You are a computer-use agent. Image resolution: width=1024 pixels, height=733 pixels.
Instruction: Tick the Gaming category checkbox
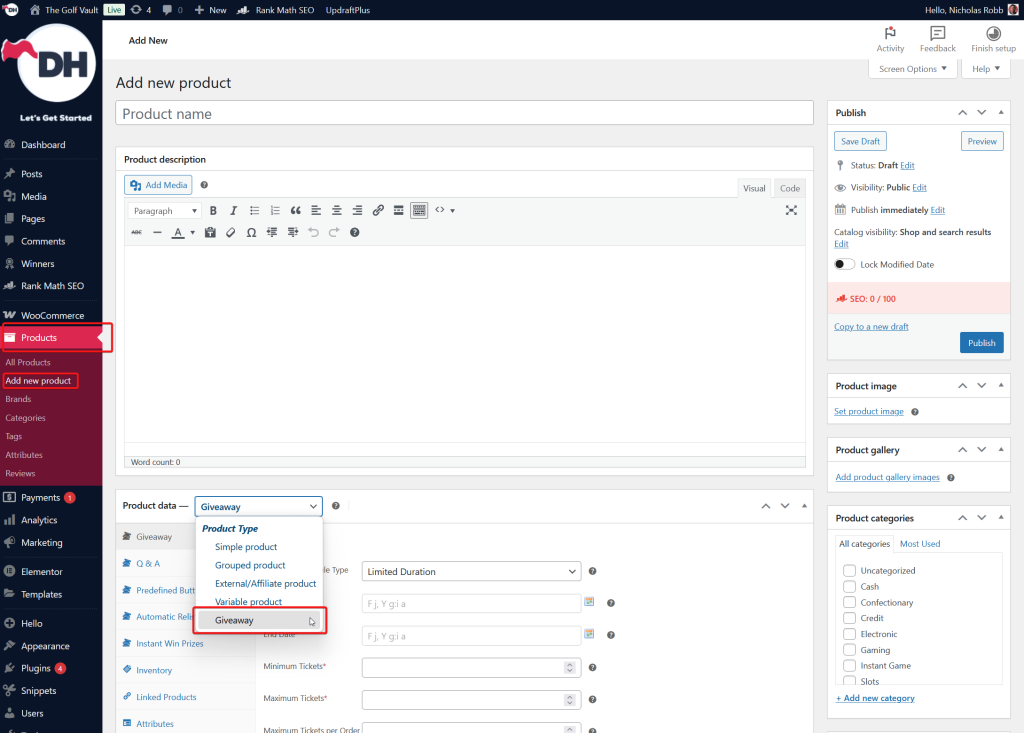849,650
